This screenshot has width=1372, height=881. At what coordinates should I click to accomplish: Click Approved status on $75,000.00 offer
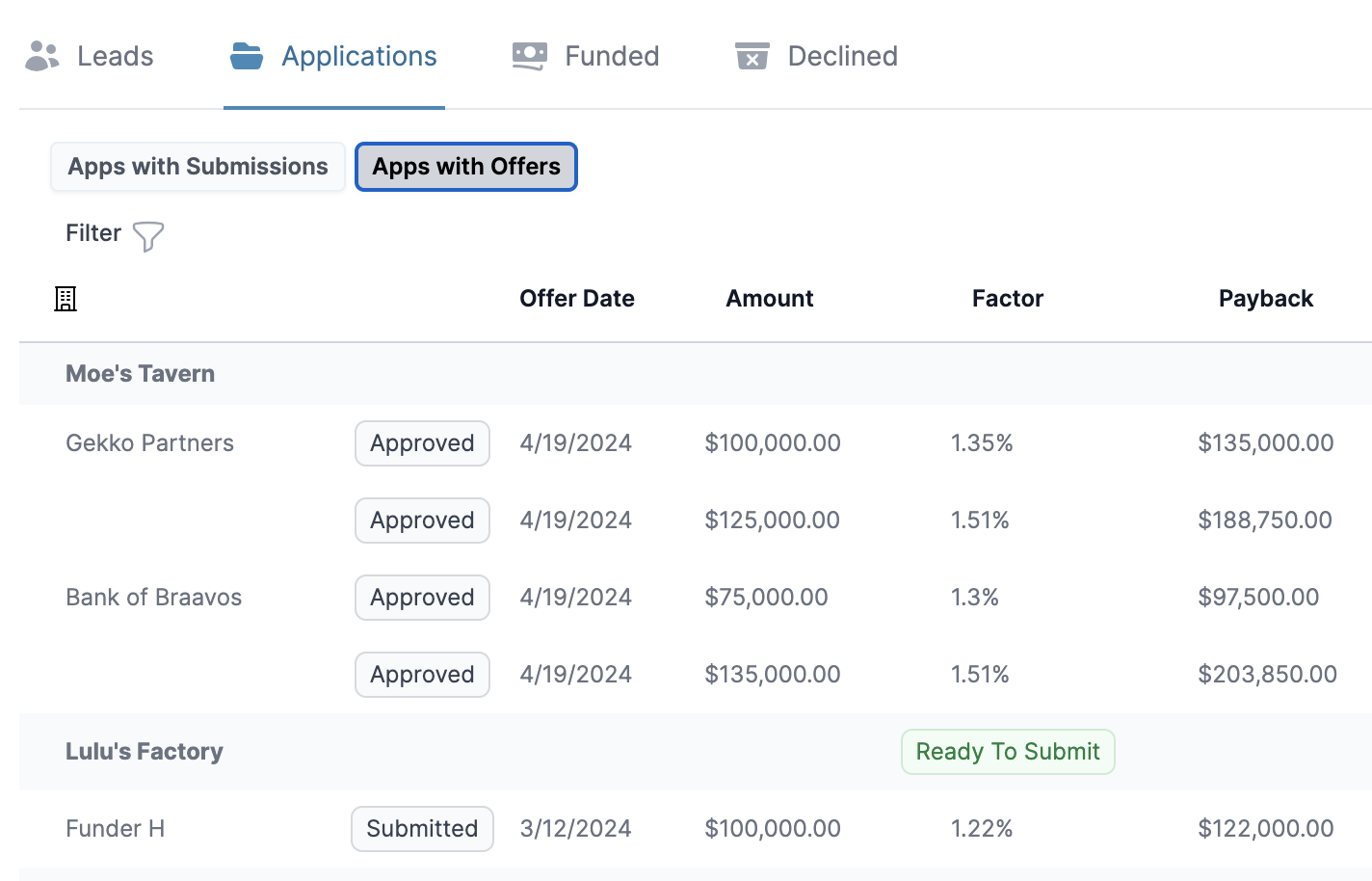(x=422, y=598)
